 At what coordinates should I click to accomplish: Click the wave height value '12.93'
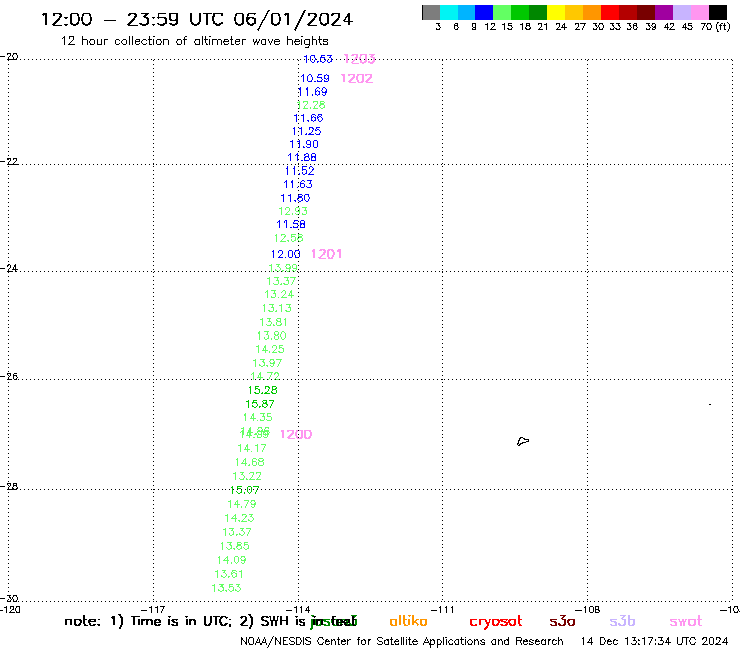coord(293,211)
